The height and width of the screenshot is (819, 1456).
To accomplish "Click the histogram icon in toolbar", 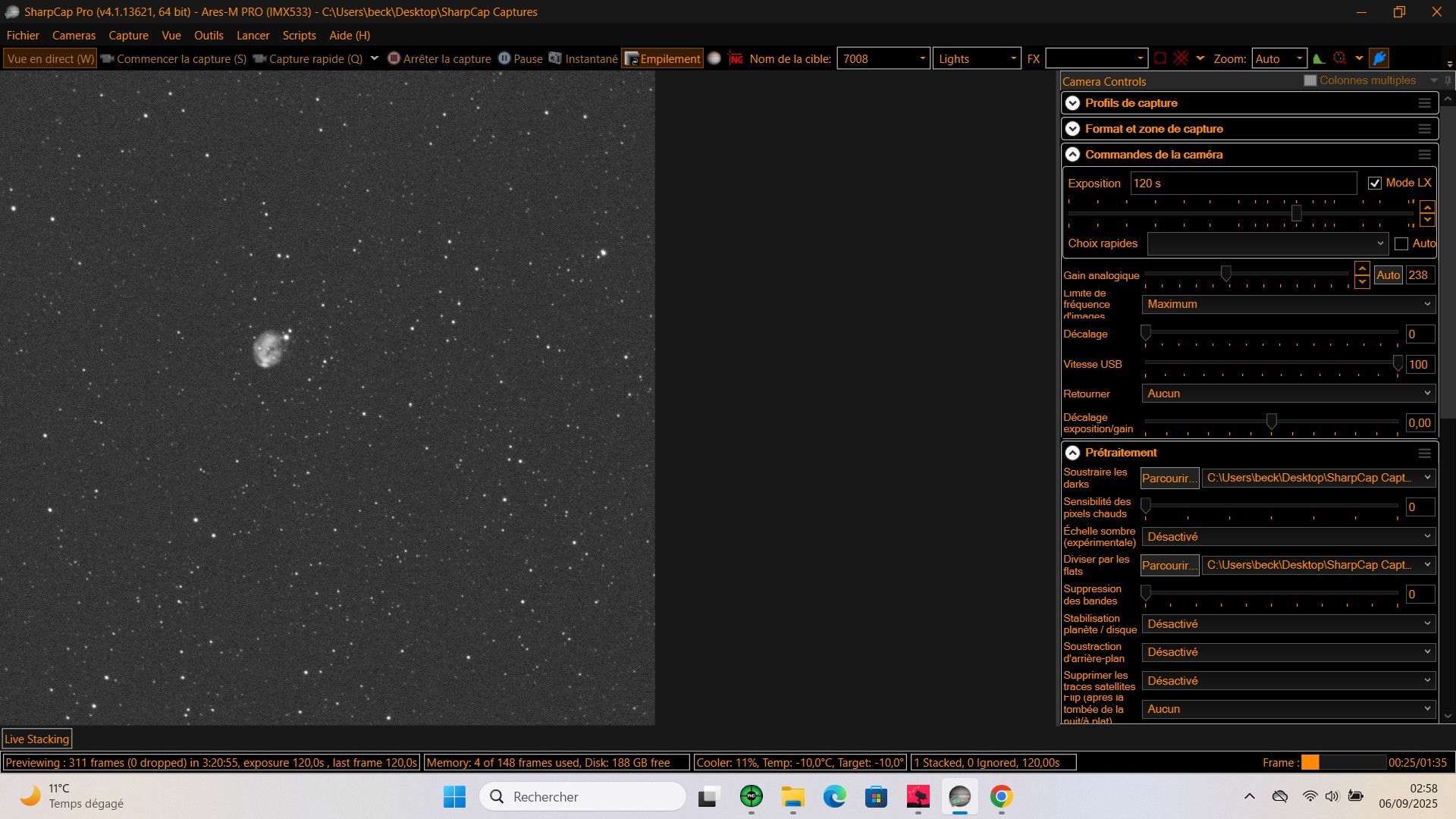I will (1319, 58).
